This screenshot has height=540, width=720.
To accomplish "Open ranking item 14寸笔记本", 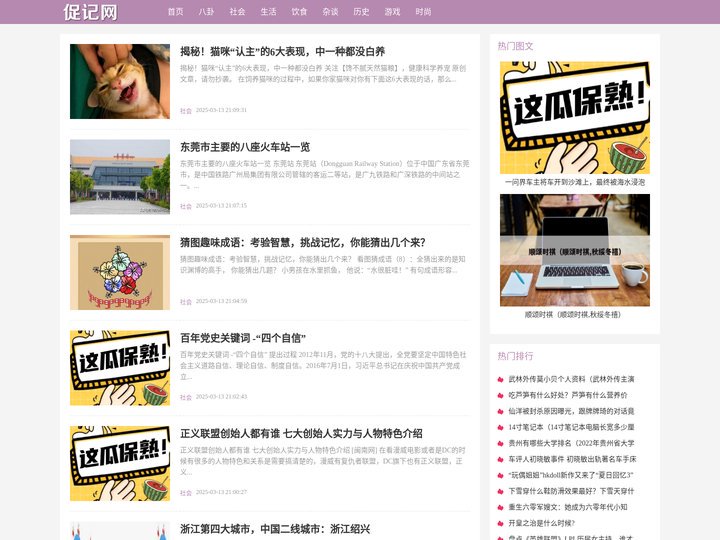I will pos(571,428).
